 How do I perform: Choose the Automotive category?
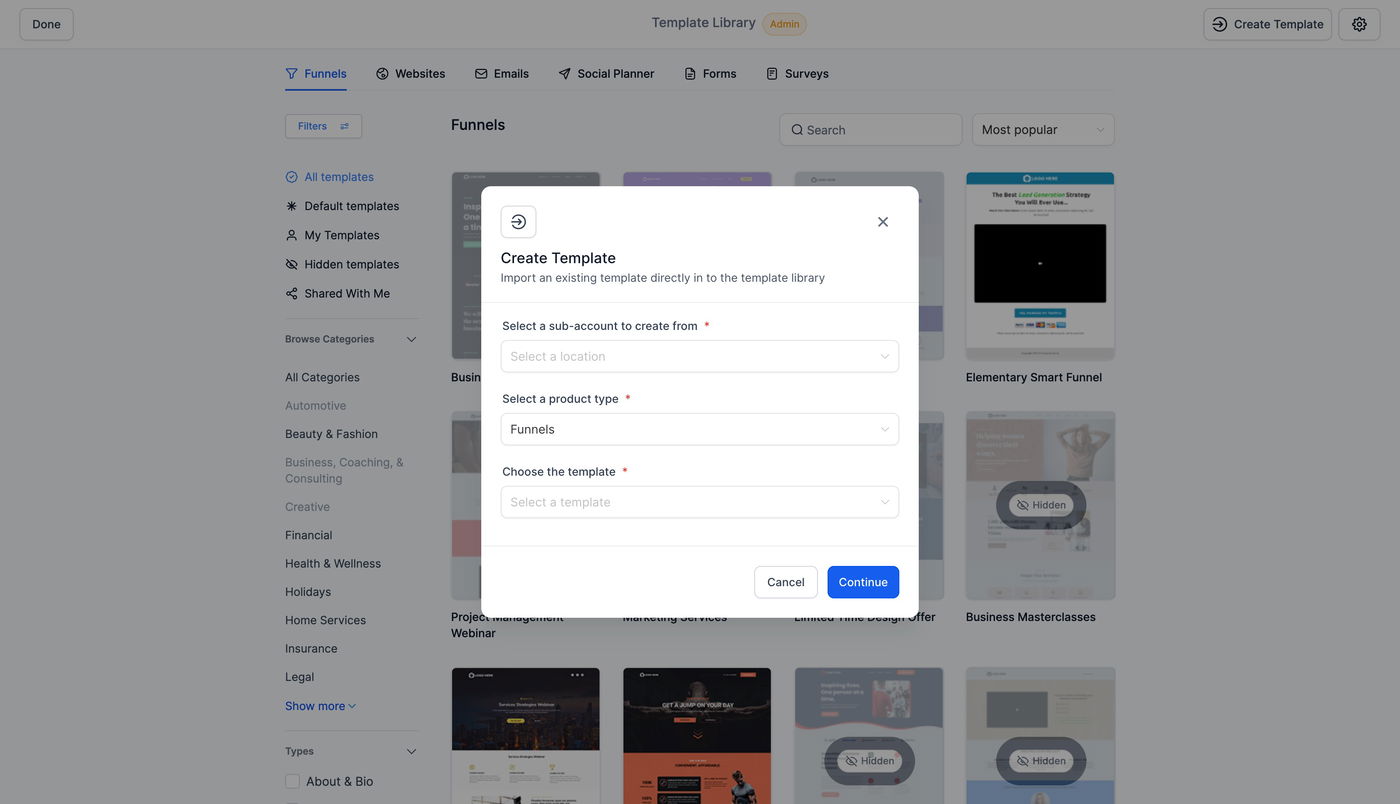pyautogui.click(x=315, y=406)
